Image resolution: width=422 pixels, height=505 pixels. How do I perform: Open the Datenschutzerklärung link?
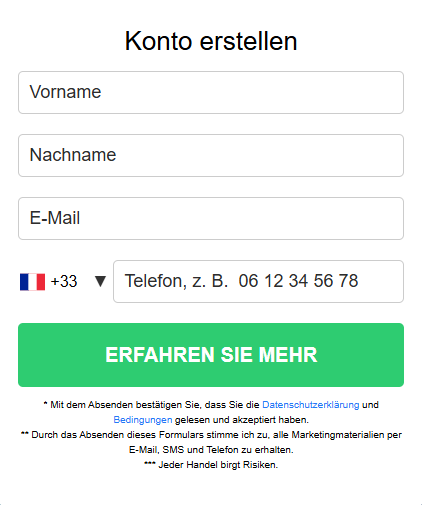point(311,405)
